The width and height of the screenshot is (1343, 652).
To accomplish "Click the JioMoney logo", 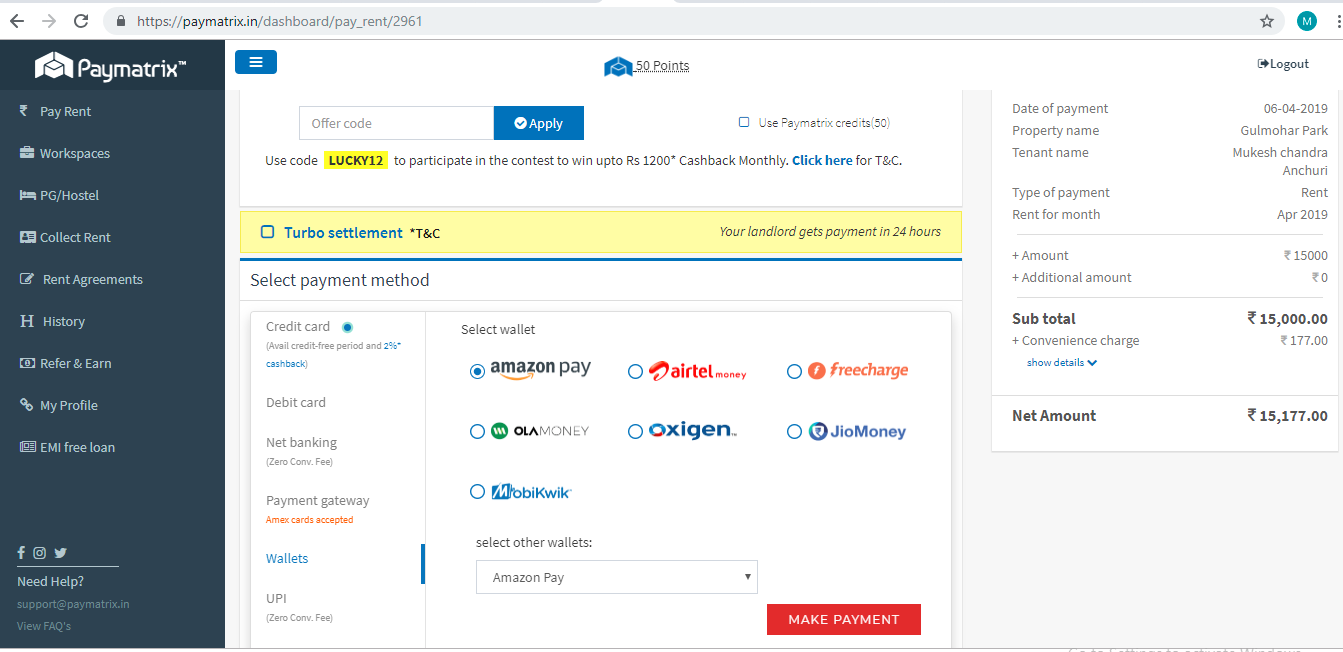I will tap(857, 431).
